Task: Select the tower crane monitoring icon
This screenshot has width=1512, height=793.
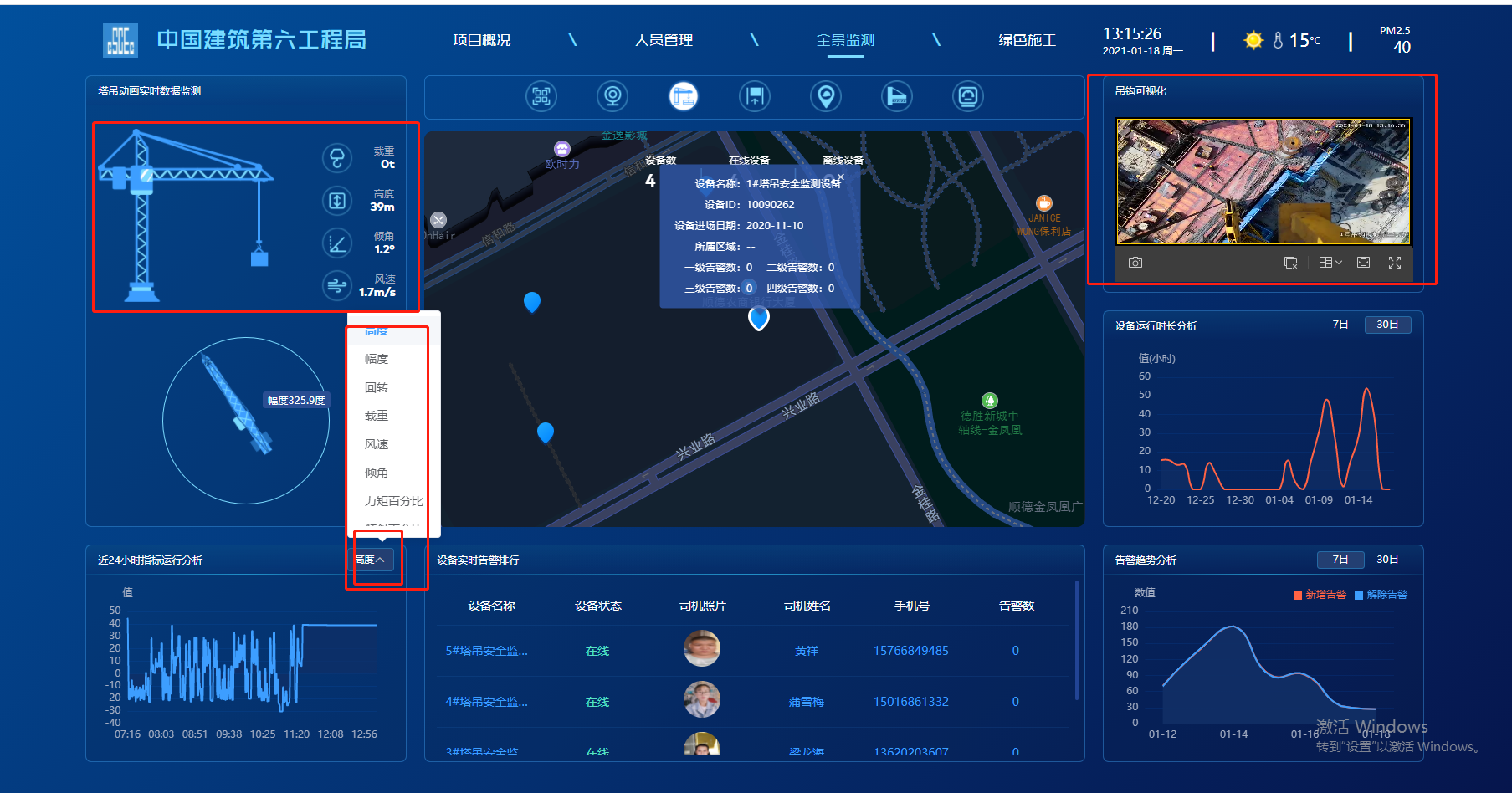Action: click(x=684, y=96)
